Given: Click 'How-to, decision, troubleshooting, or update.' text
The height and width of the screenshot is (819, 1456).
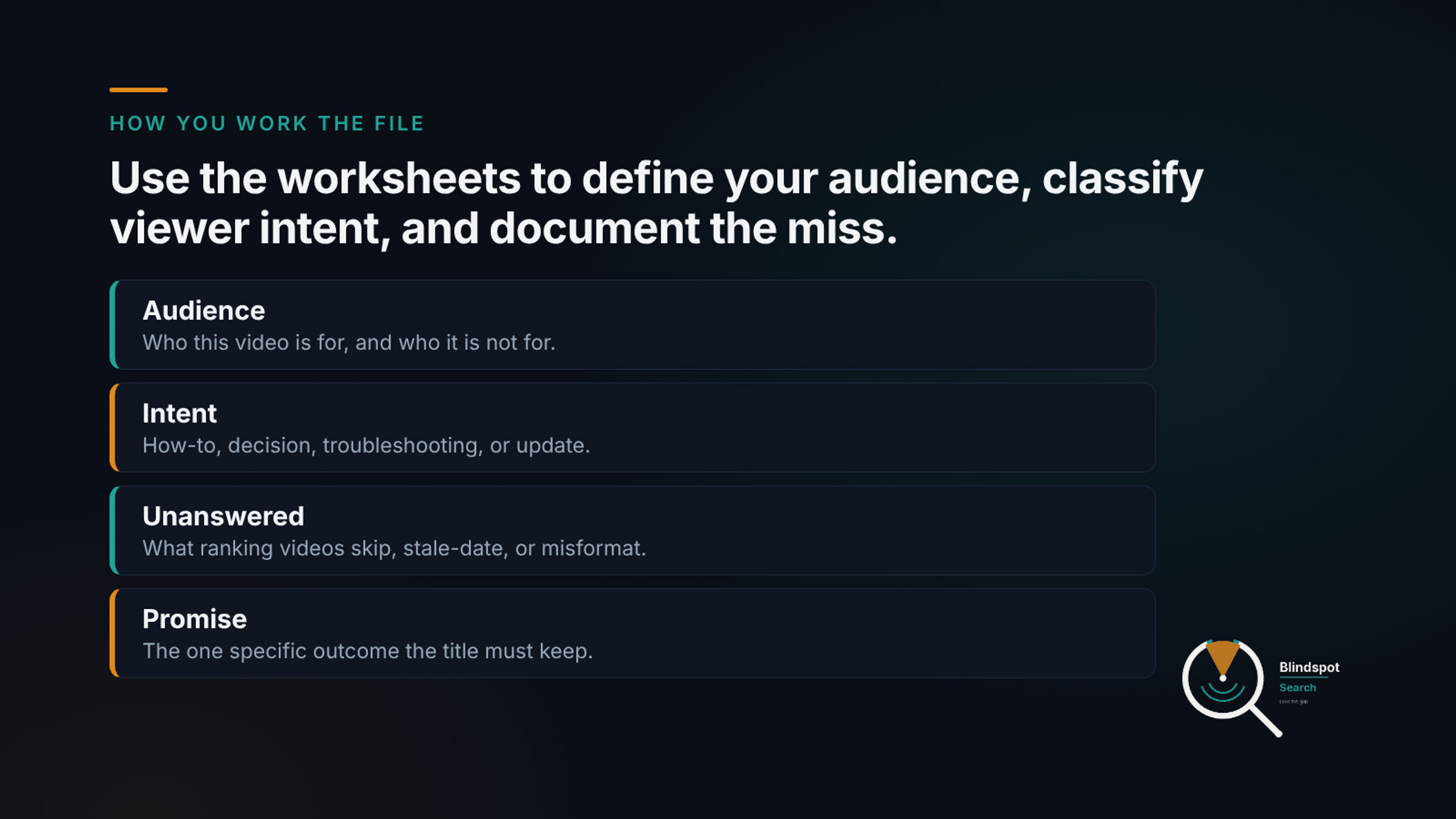Looking at the screenshot, I should 366,445.
